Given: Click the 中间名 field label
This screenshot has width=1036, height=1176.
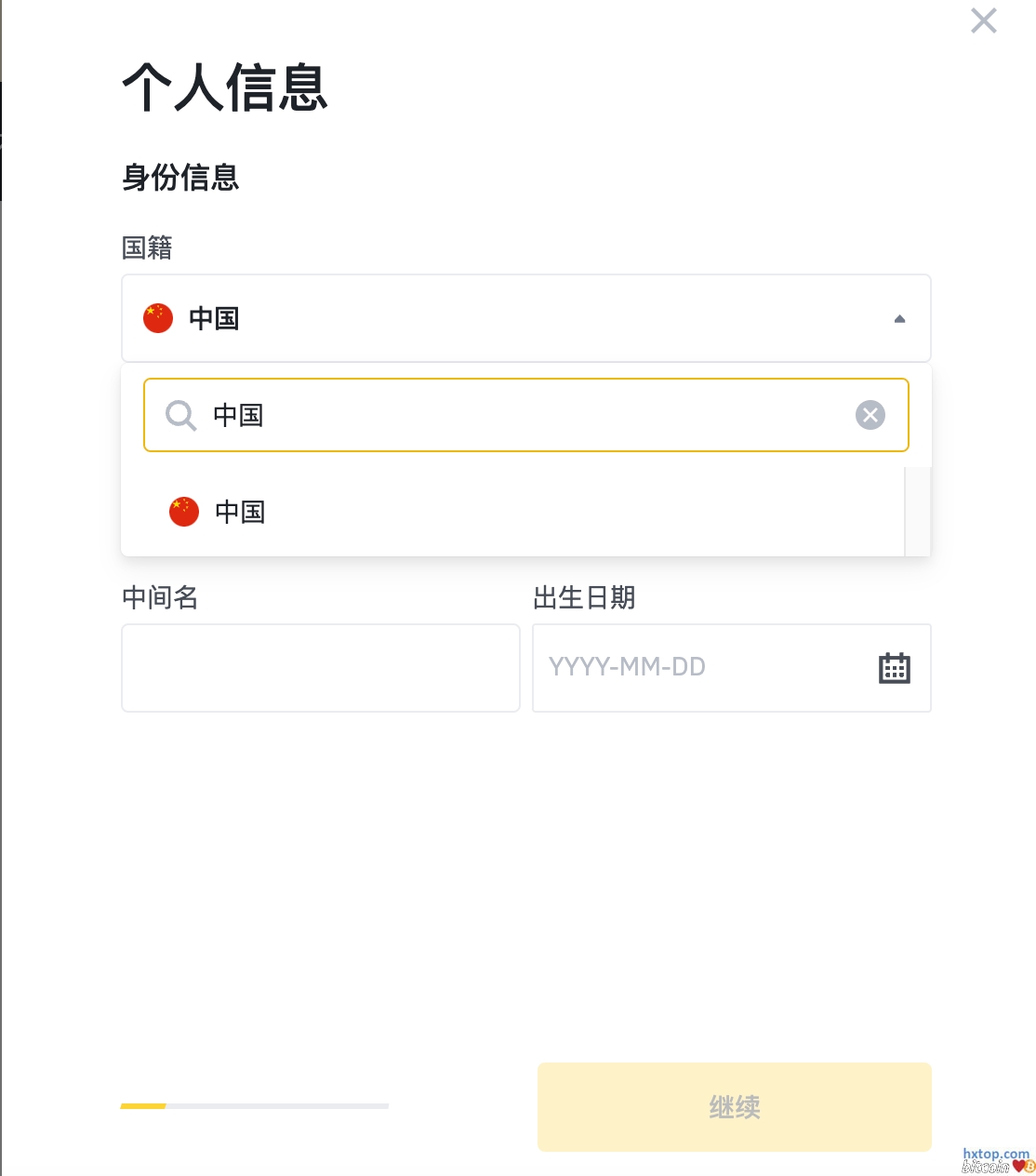Looking at the screenshot, I should [160, 597].
